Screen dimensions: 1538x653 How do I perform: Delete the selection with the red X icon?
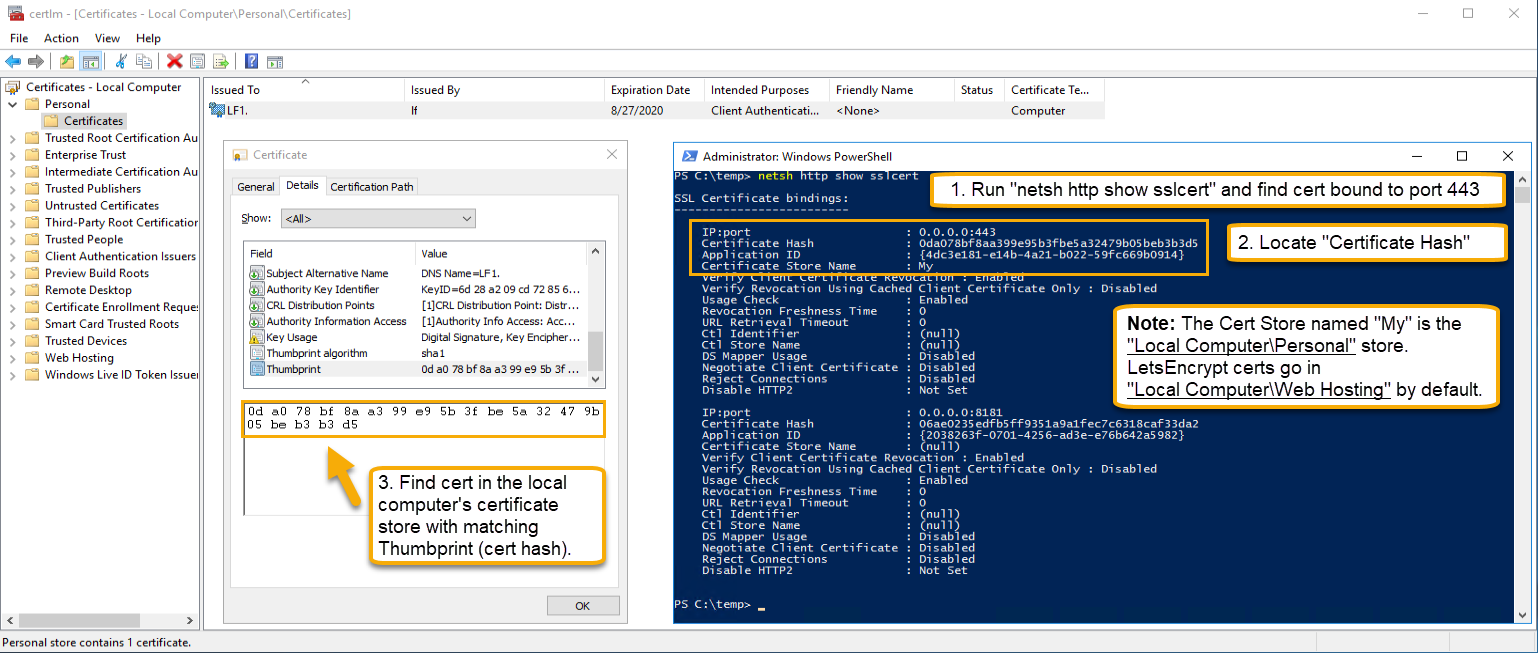tap(175, 61)
